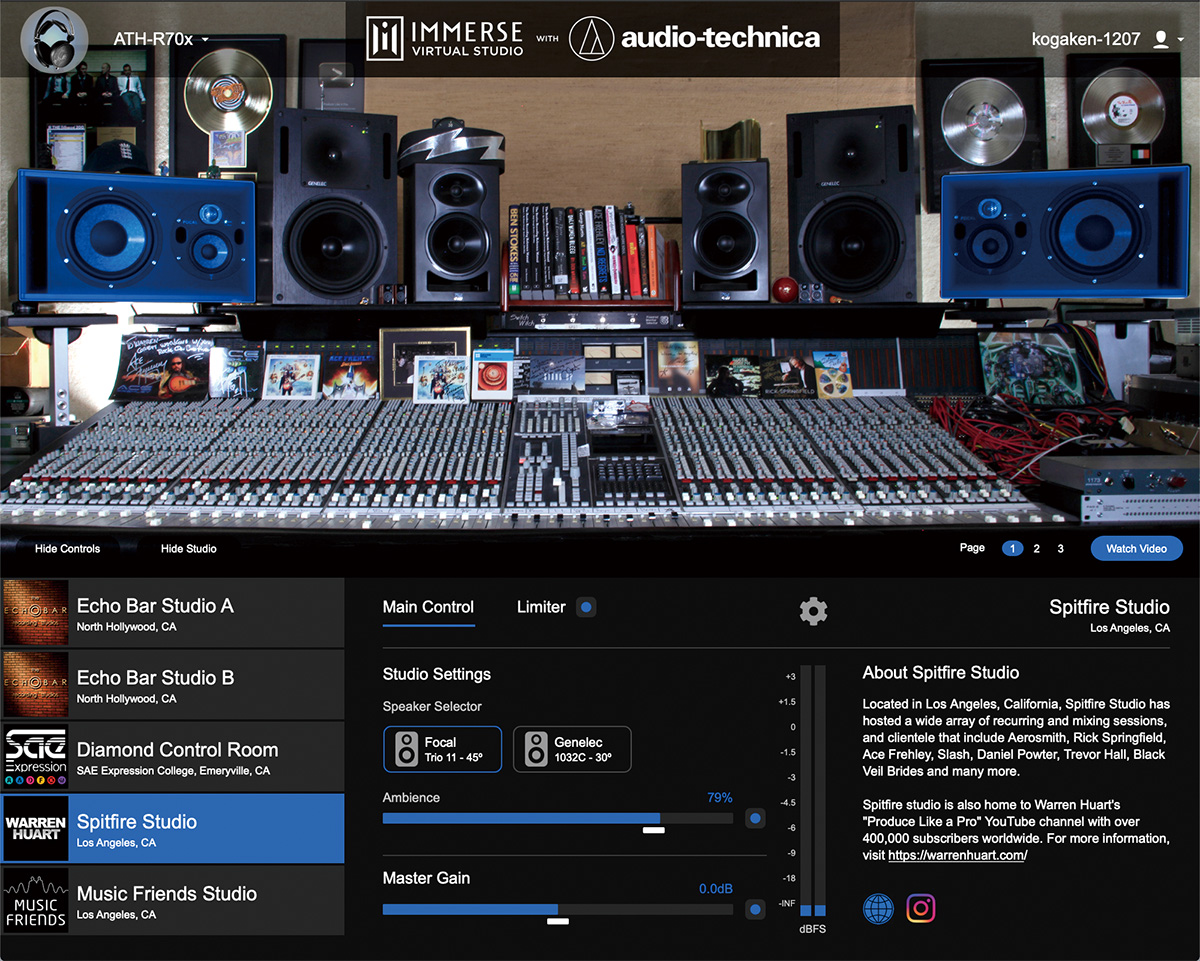
Task: Click the Watch Video button
Action: 1136,549
